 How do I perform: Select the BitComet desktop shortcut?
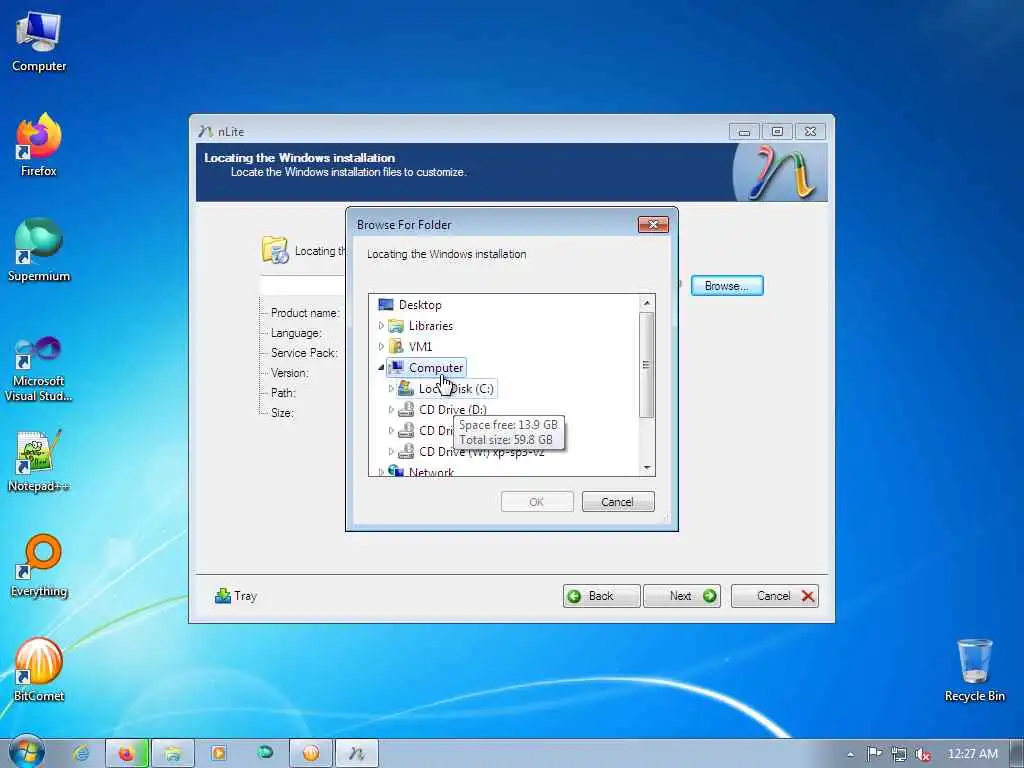tap(39, 671)
